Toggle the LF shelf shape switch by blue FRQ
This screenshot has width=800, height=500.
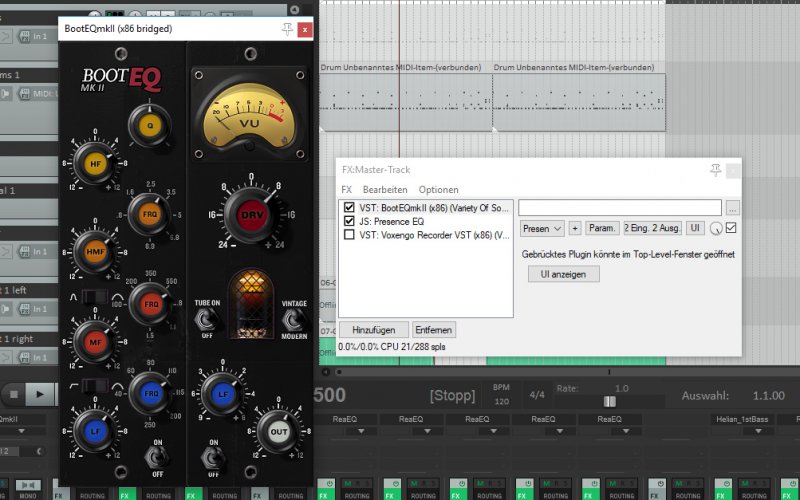[x=95, y=385]
